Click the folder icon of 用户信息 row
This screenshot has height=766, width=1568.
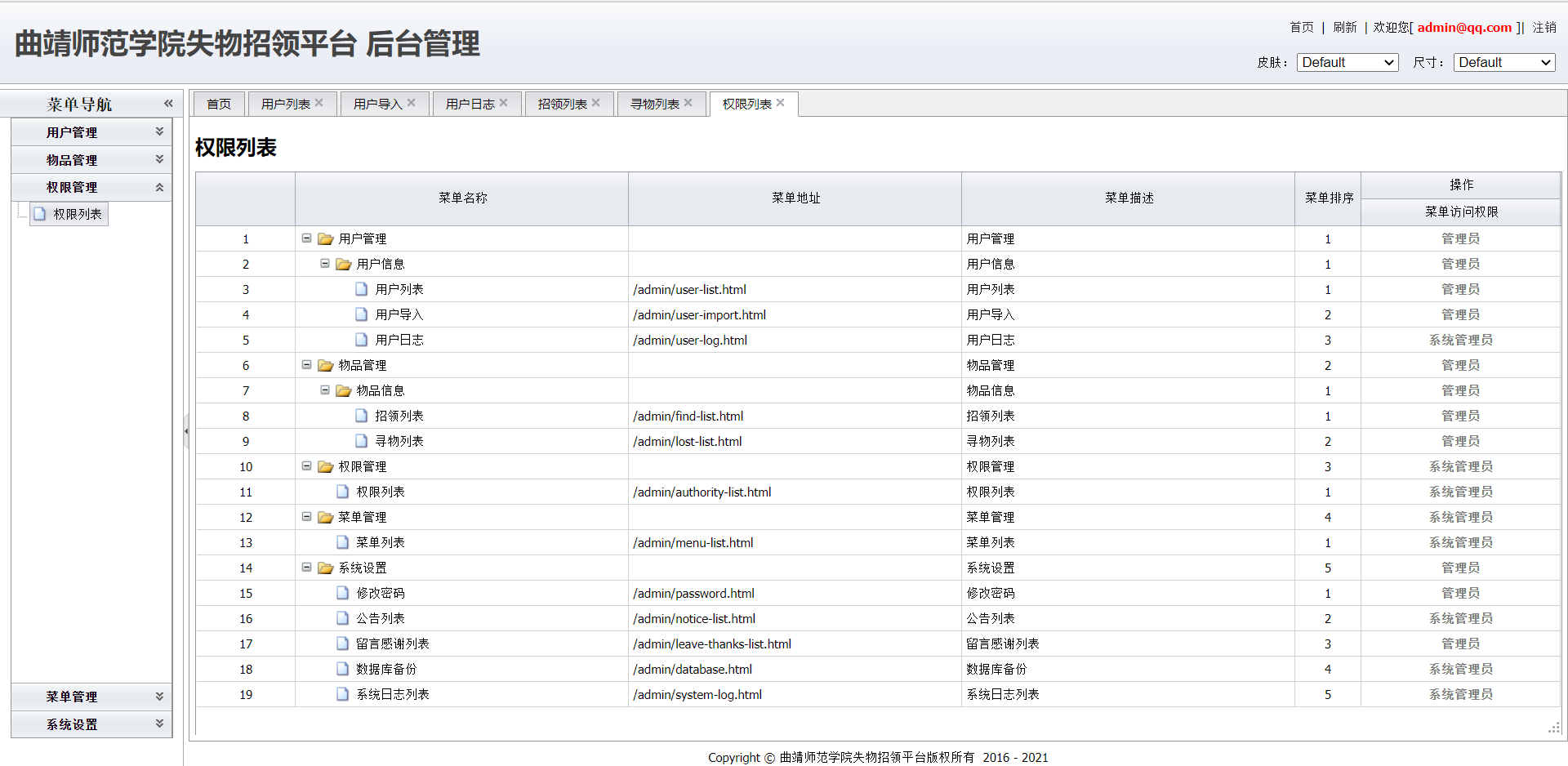pos(344,264)
